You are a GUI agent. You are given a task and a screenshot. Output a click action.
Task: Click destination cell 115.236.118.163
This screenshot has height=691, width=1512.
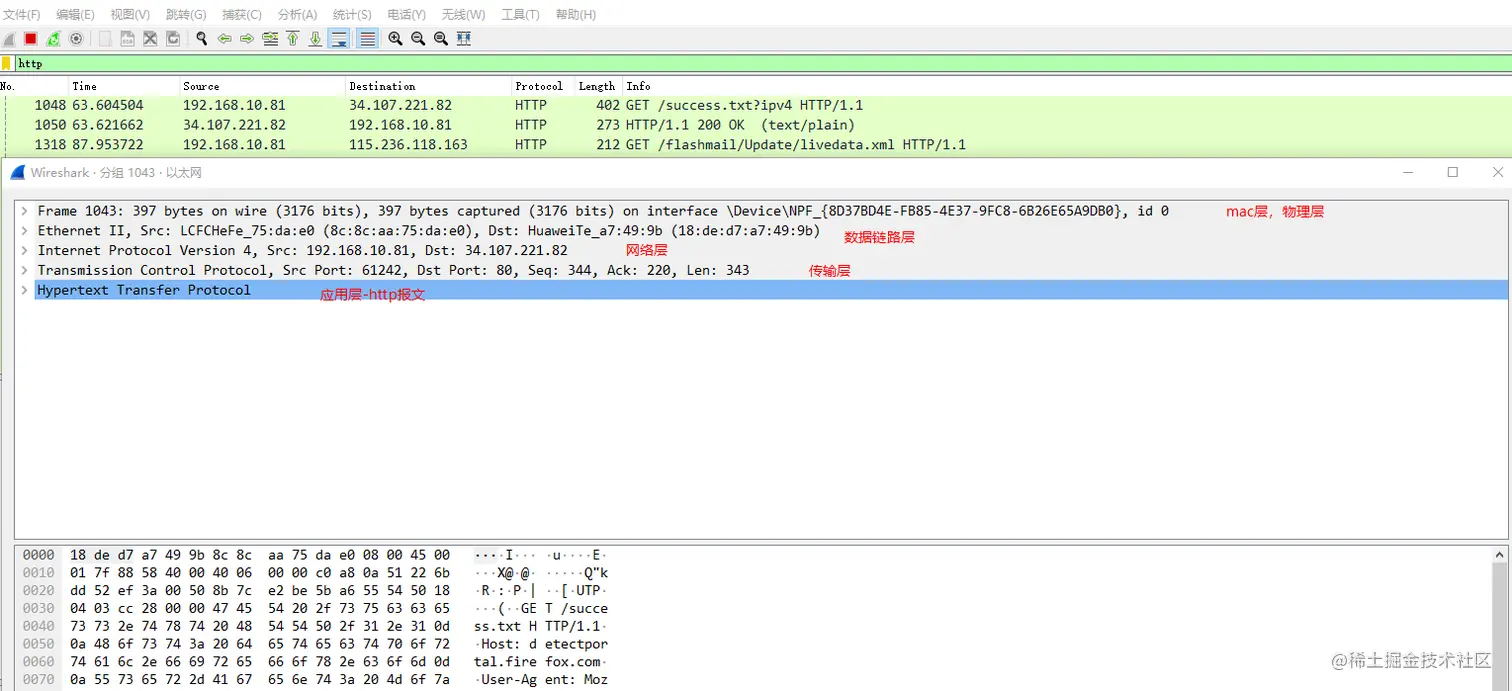click(x=408, y=145)
